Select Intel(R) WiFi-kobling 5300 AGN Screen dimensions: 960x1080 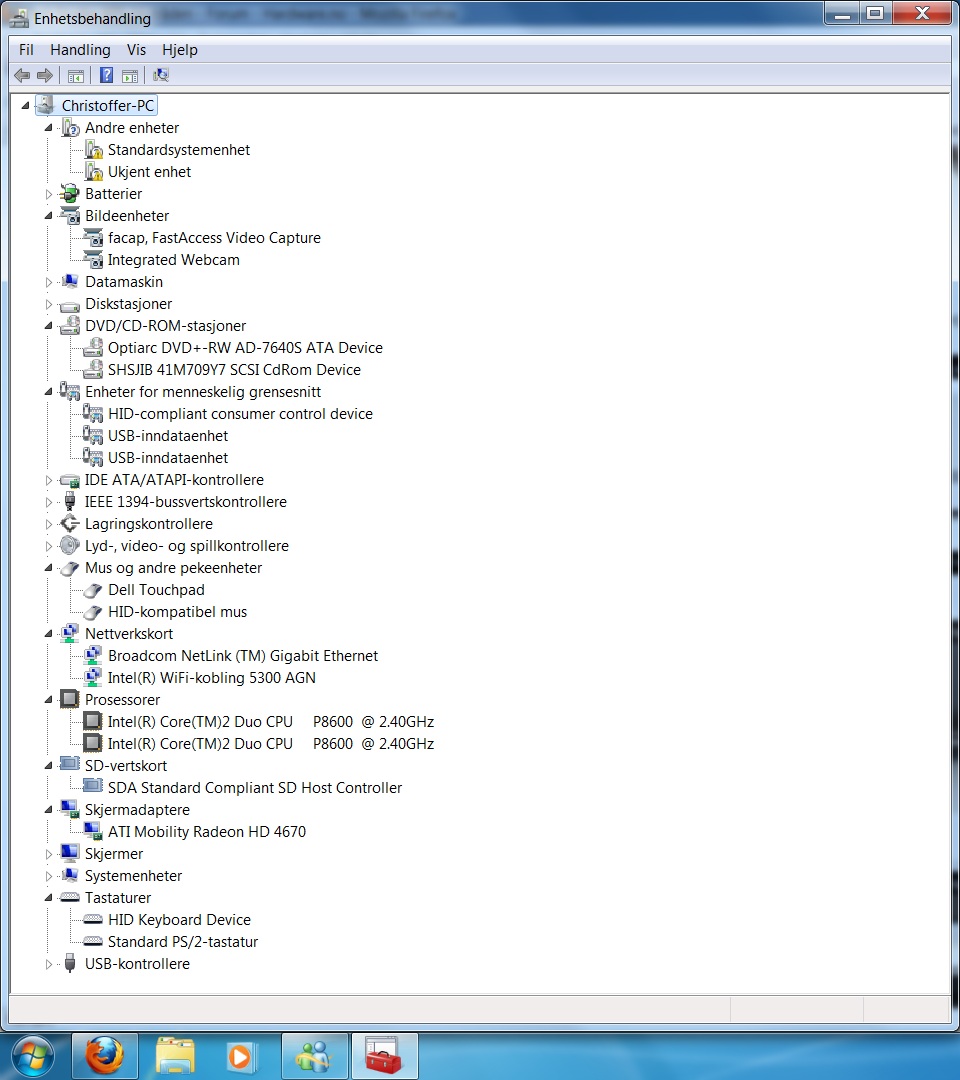click(211, 678)
